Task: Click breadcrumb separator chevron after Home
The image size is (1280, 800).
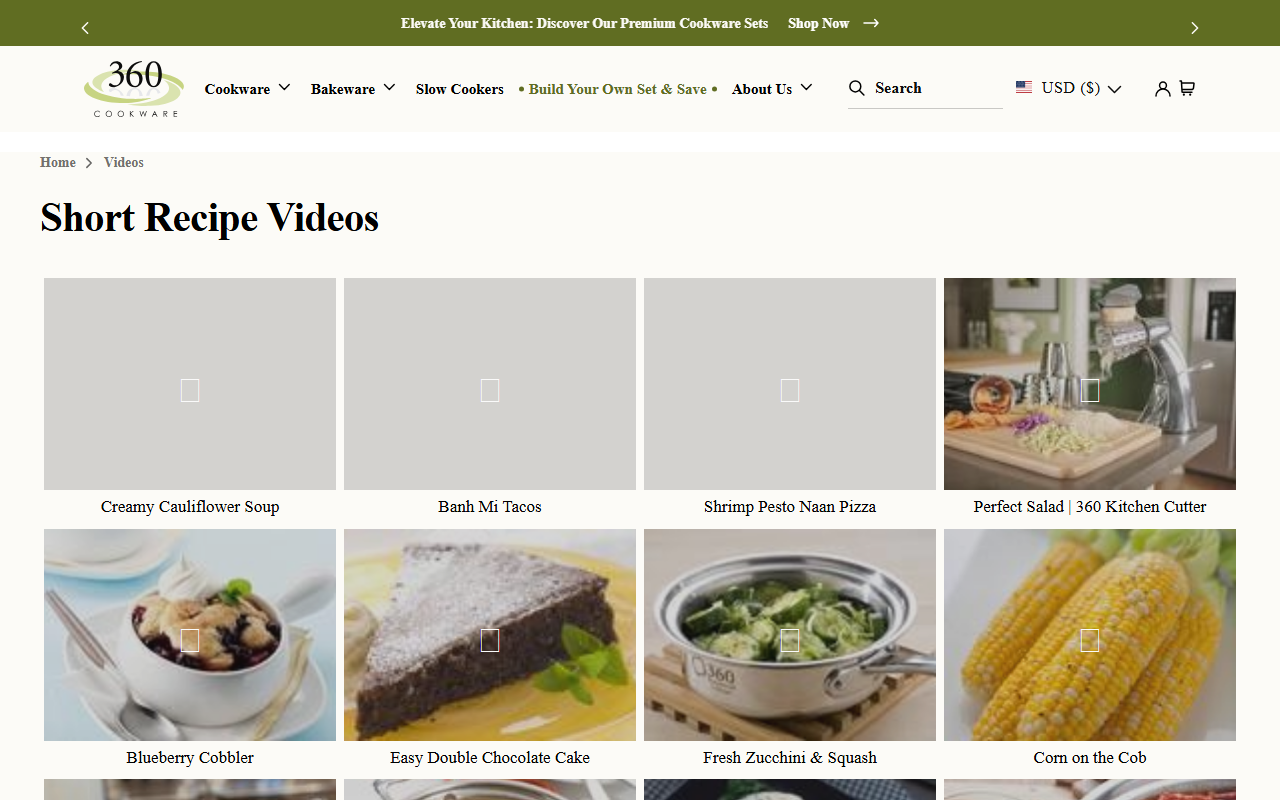Action: (89, 163)
